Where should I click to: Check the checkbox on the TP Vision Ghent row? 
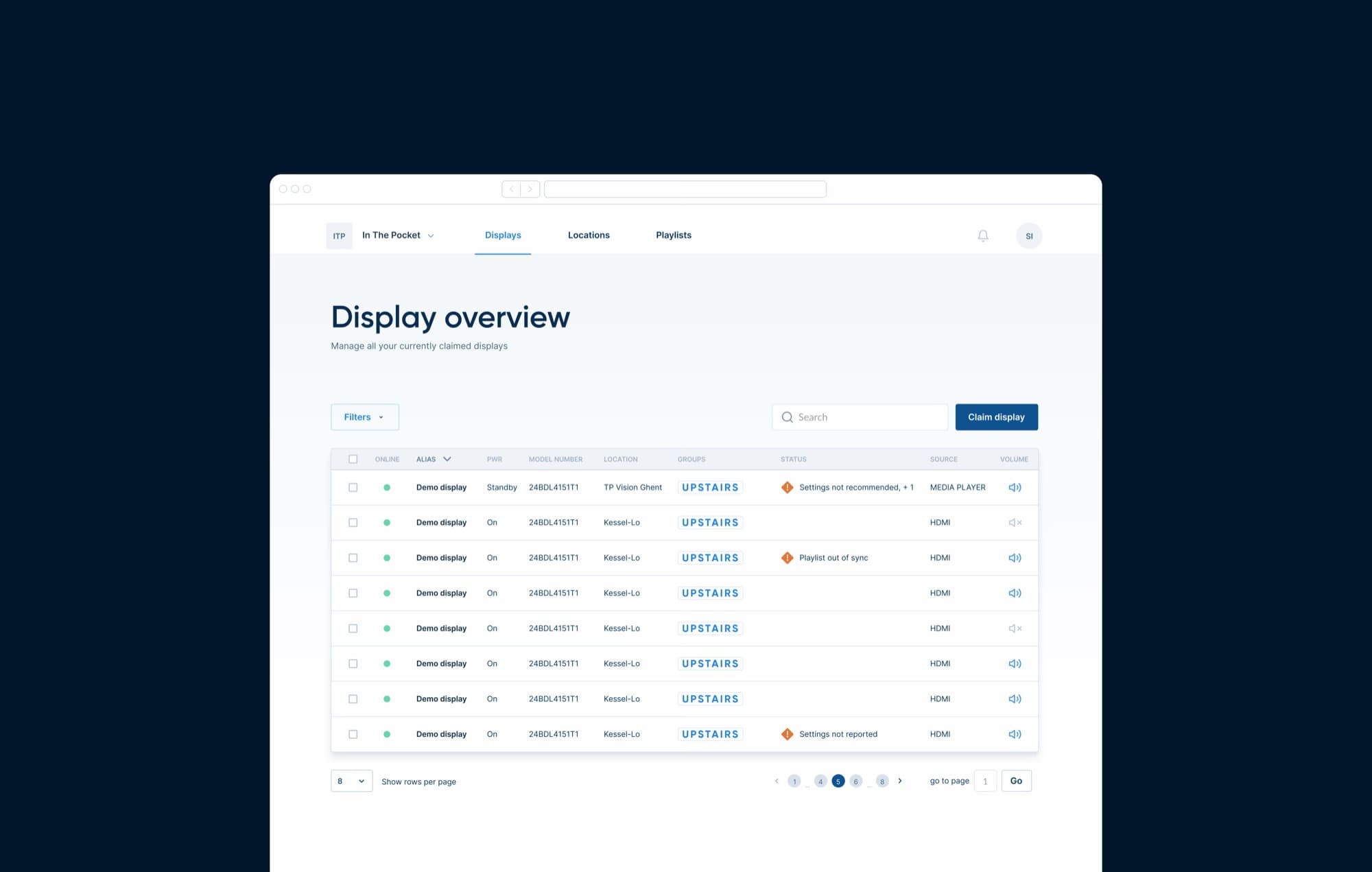coord(353,487)
